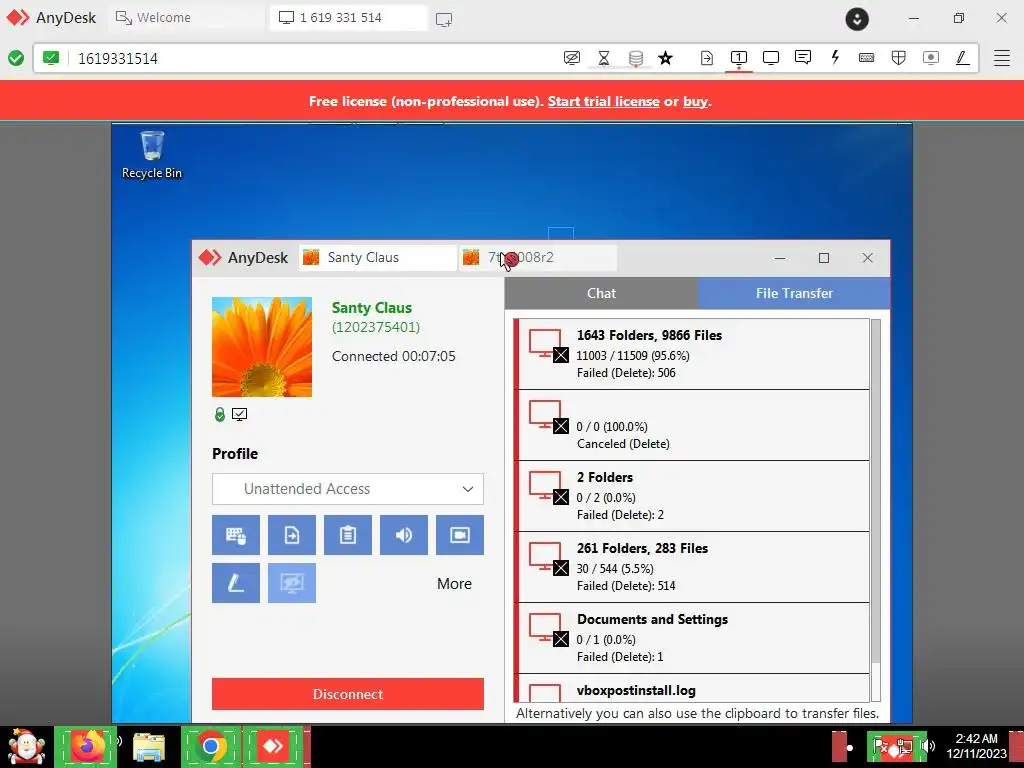Click the monitor checkmark icon under profile picture
Viewport: 1024px width, 768px height.
[x=240, y=414]
